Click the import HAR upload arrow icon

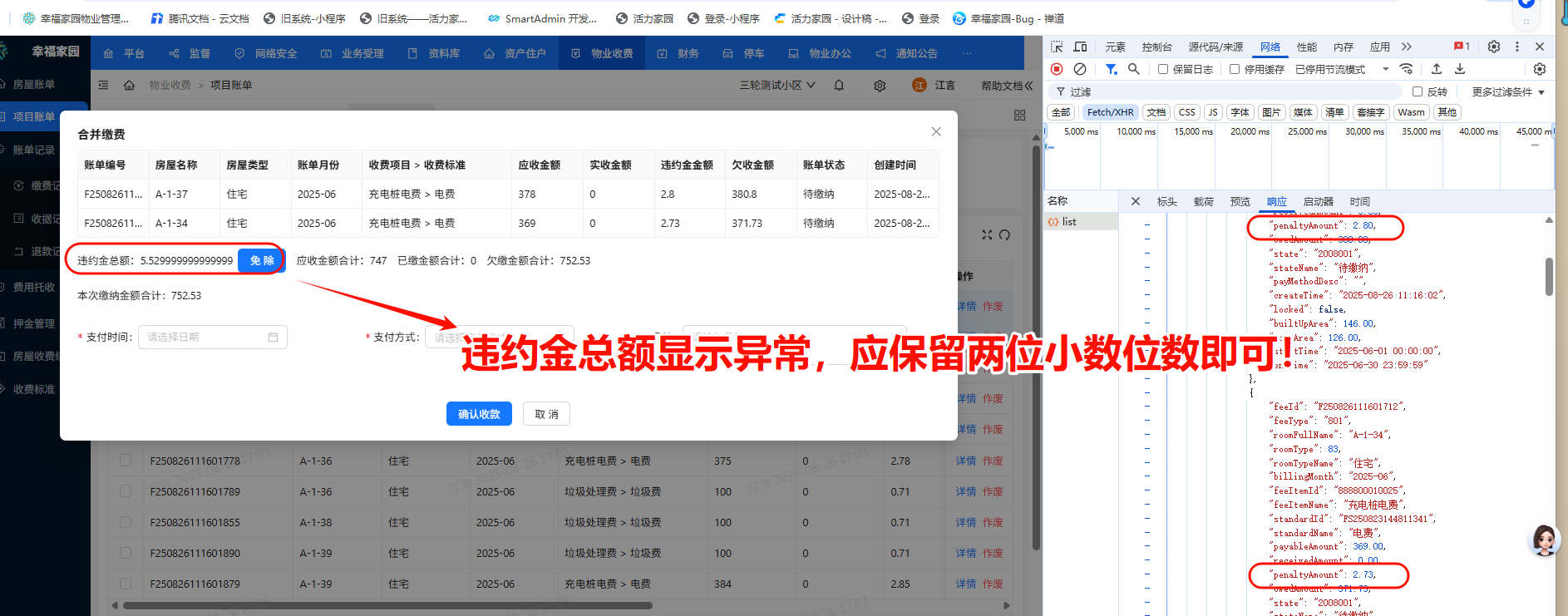pos(1437,69)
